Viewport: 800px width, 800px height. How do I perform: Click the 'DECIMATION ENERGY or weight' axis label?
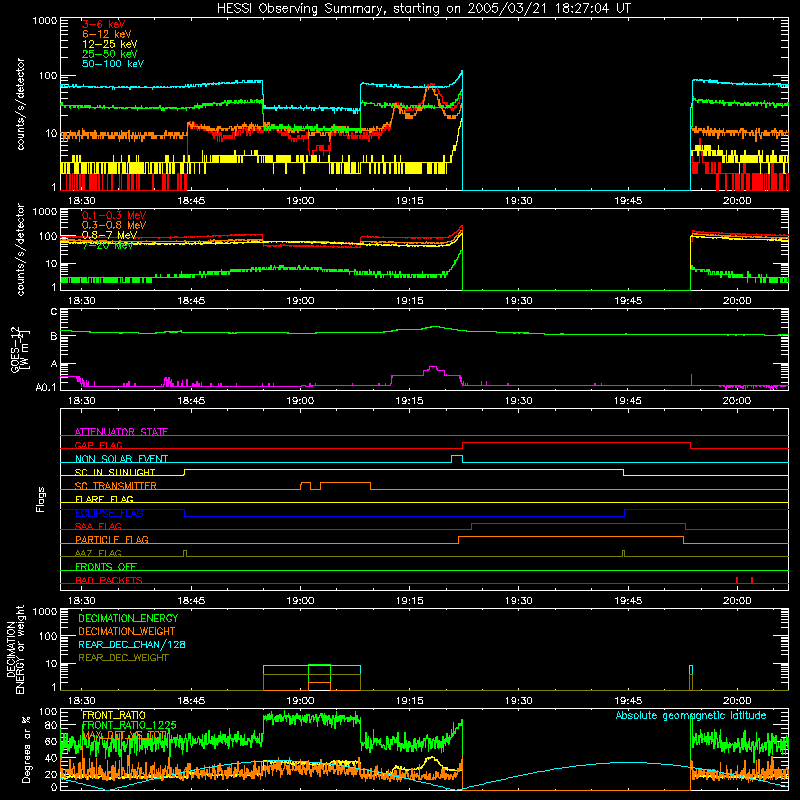coord(15,649)
